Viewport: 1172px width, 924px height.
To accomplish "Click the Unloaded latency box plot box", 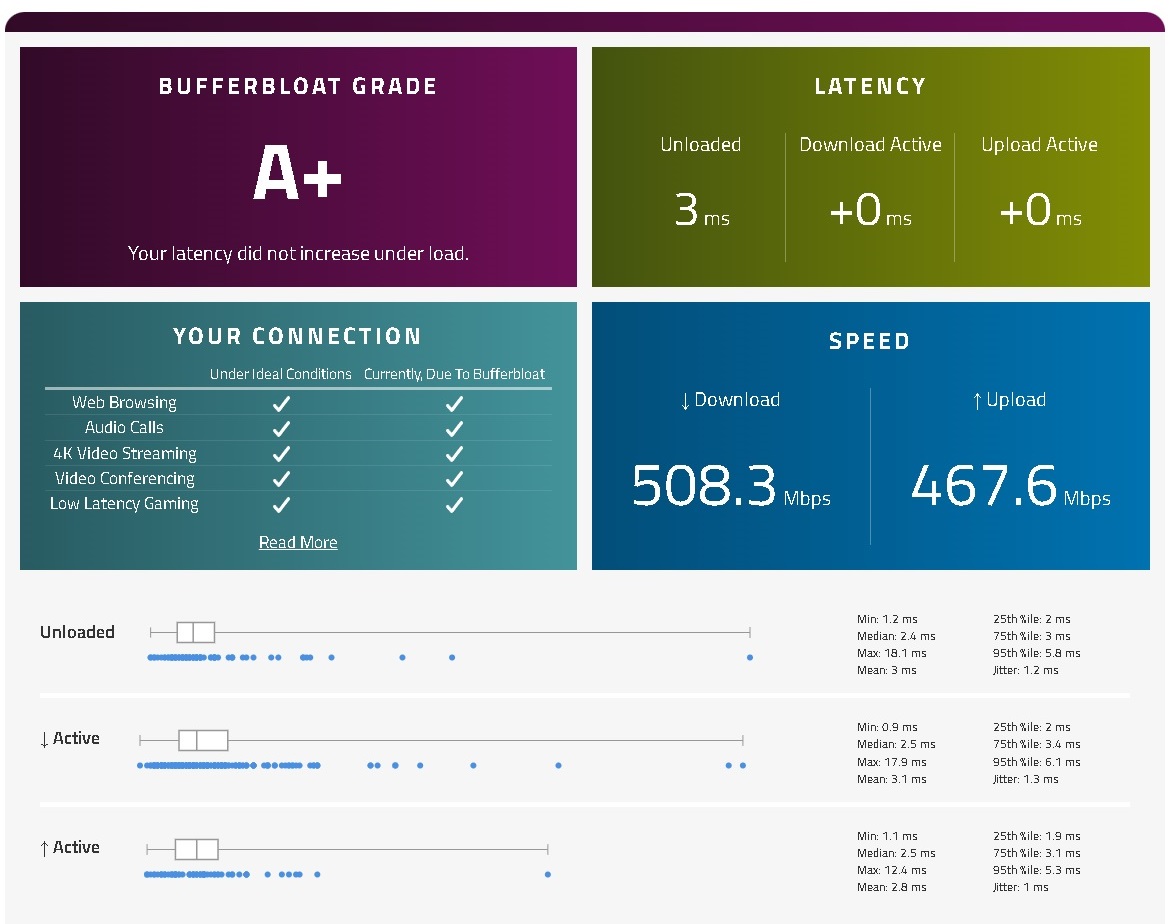I will (x=196, y=632).
